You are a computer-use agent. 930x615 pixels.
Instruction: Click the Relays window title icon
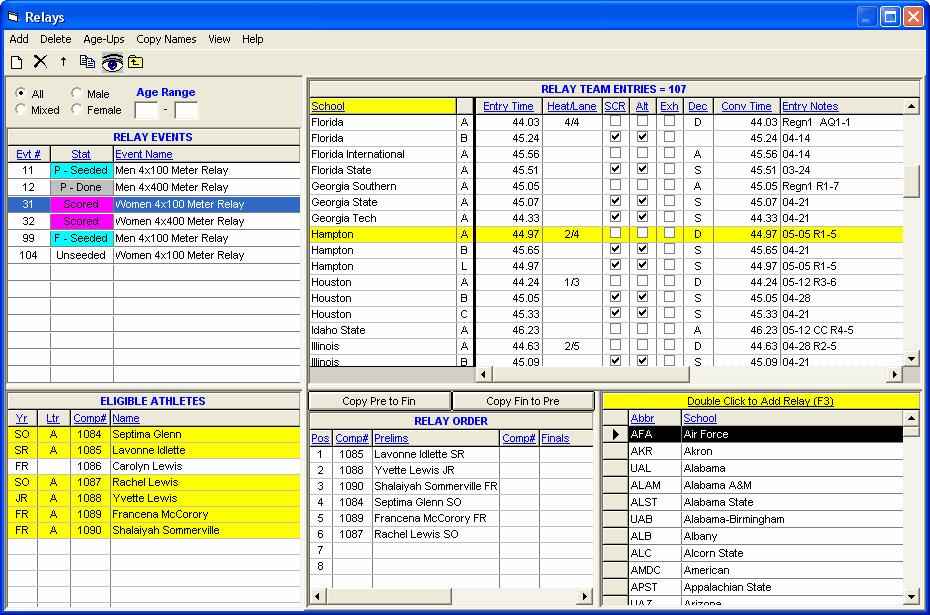pos(13,17)
